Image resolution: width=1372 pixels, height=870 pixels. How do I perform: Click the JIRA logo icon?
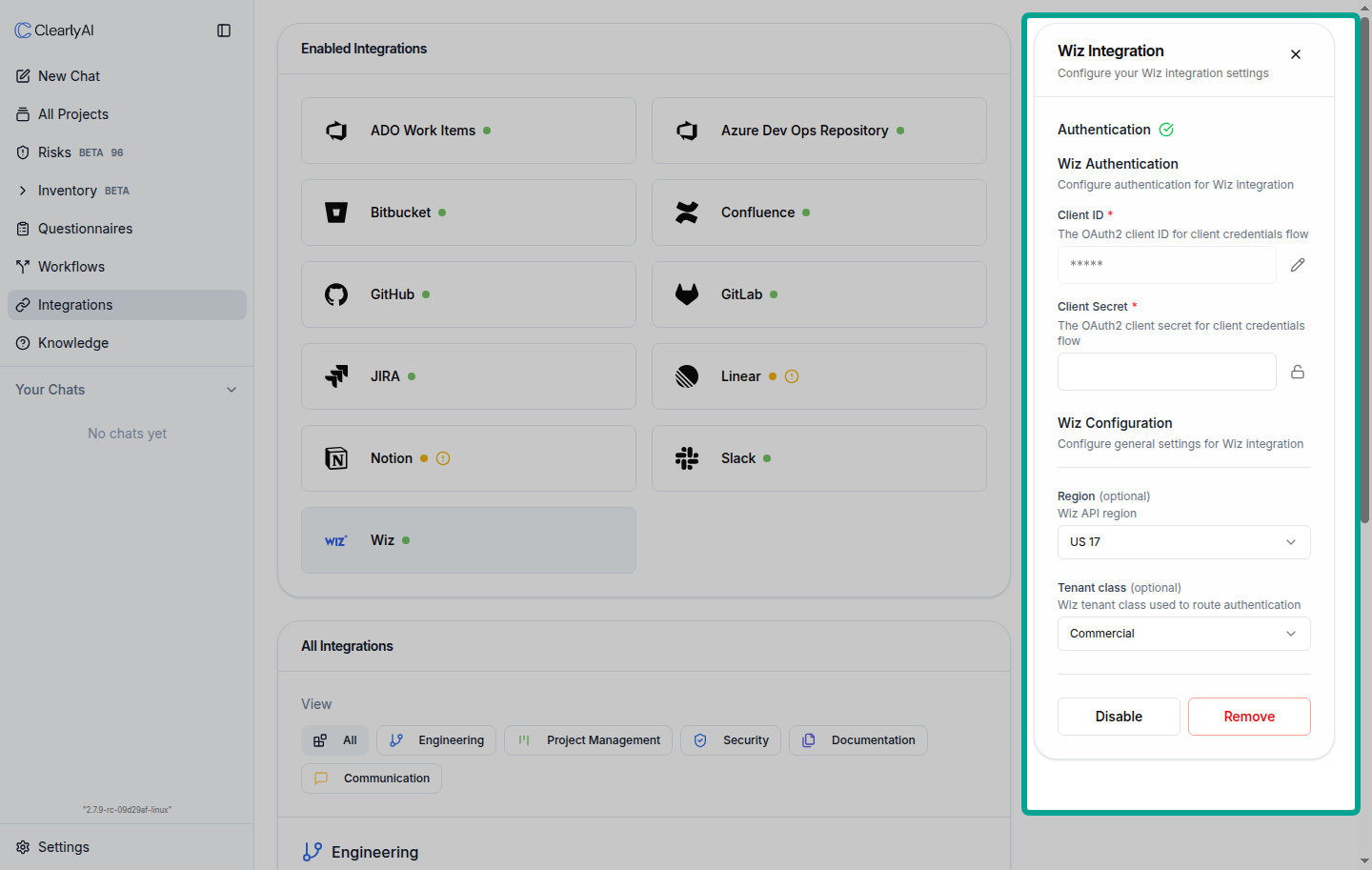pos(336,376)
